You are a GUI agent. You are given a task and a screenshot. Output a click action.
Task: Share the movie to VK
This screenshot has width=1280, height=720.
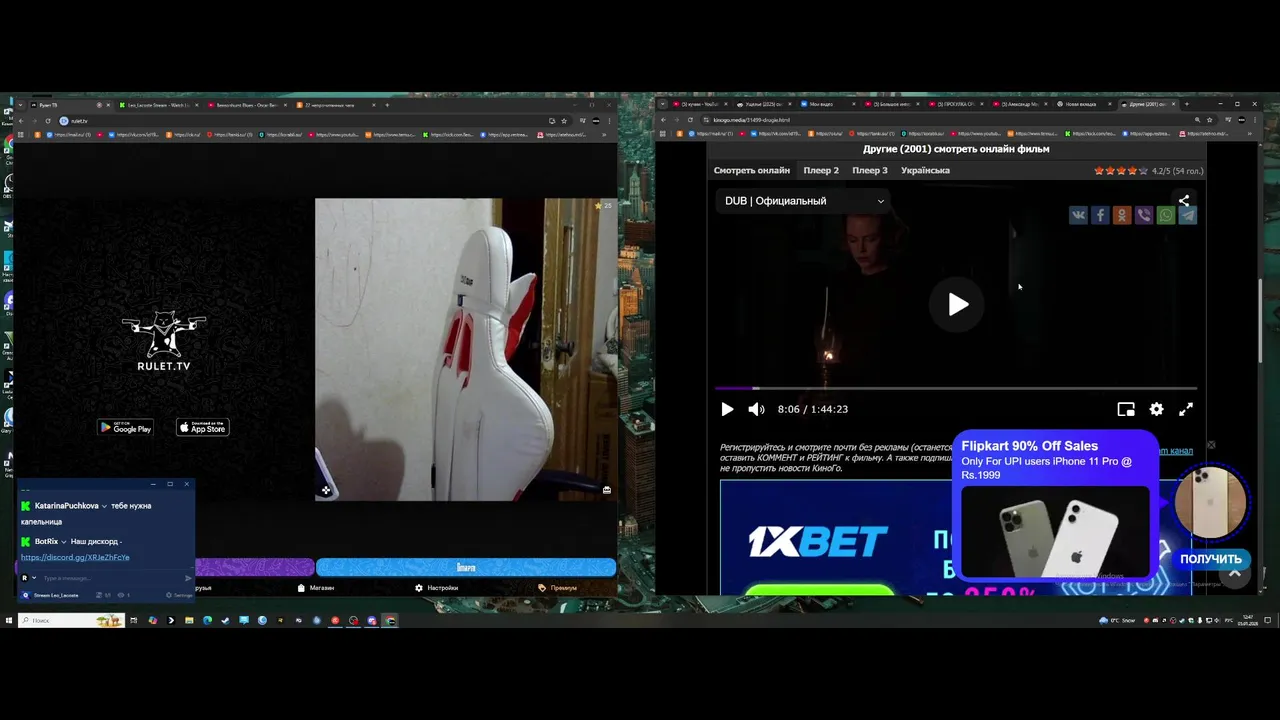click(1078, 215)
